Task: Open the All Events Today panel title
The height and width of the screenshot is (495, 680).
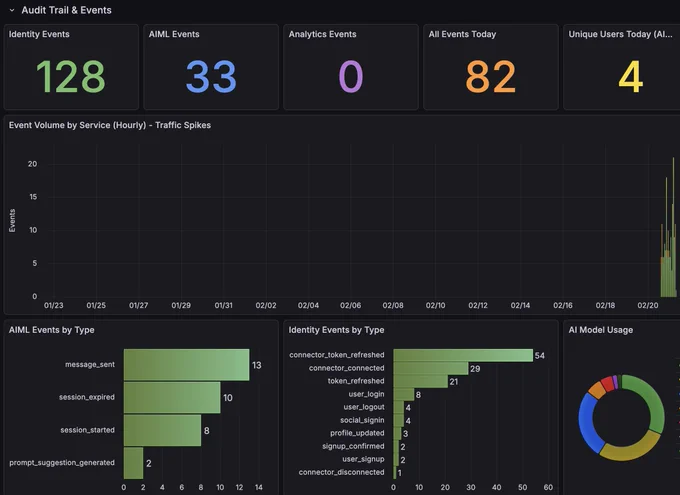Action: coord(462,34)
